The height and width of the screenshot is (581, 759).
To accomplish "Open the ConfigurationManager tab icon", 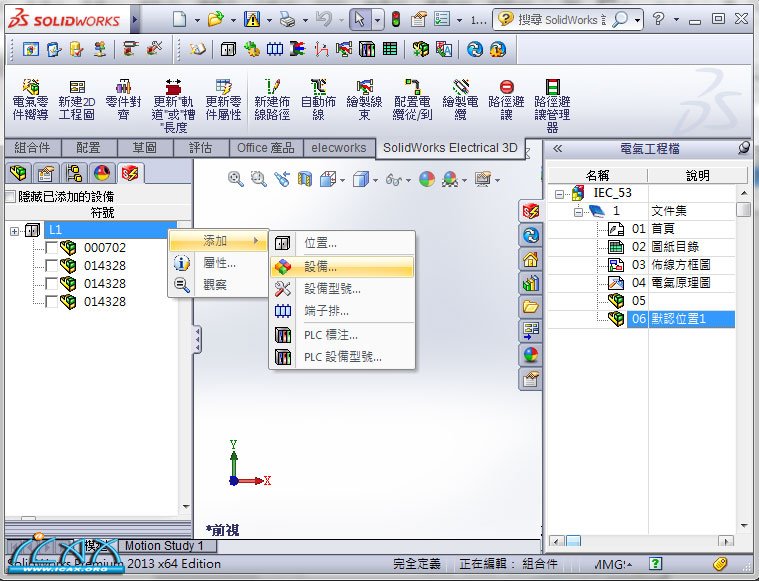I will 74,172.
